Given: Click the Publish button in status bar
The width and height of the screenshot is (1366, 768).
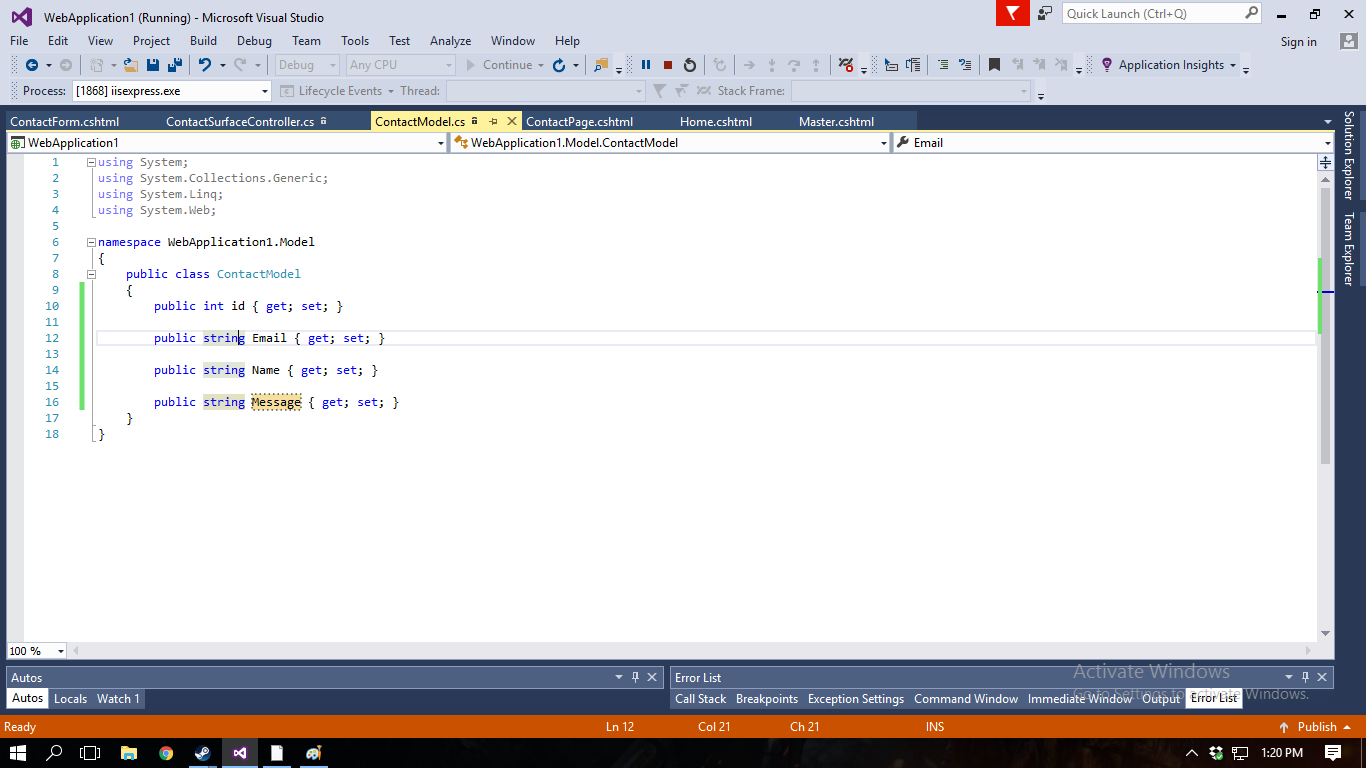Looking at the screenshot, I should click(x=1316, y=727).
